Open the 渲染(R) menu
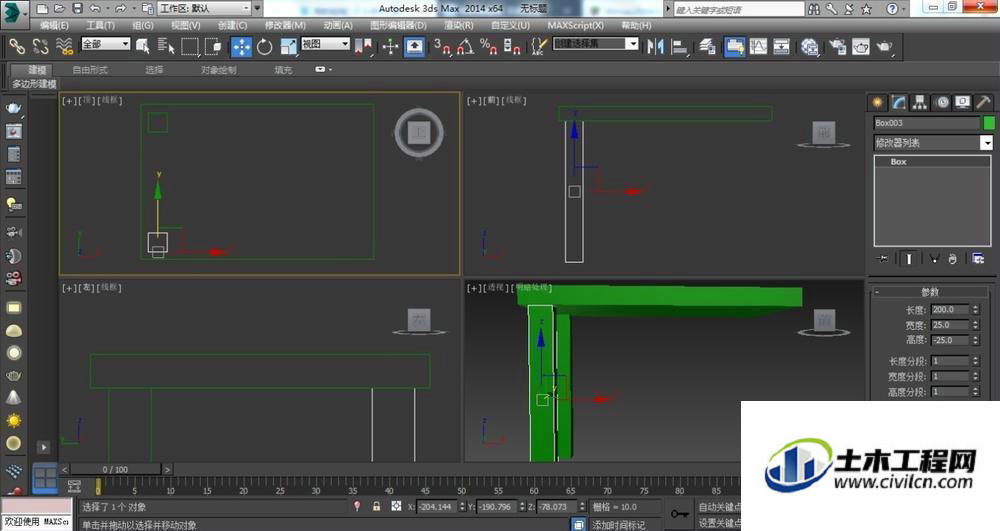 click(459, 25)
